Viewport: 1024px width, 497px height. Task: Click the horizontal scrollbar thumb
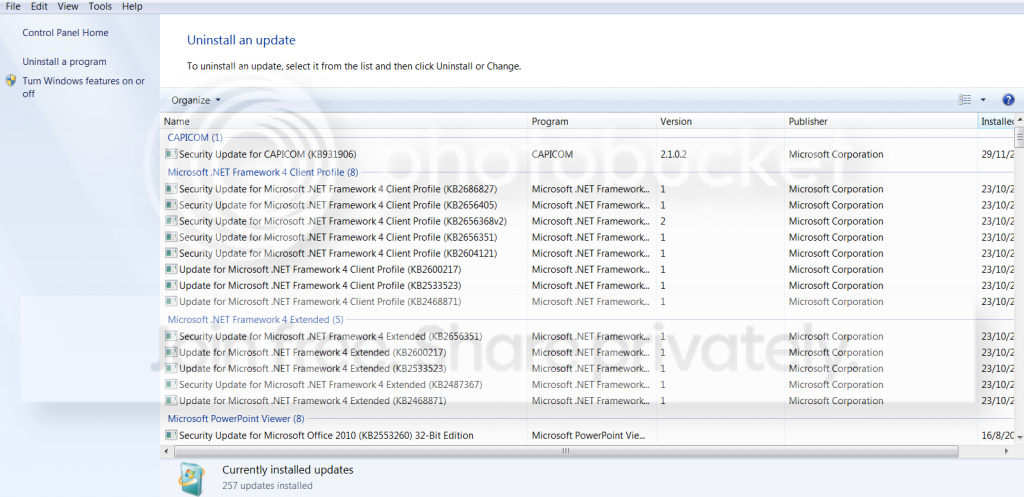coord(566,451)
